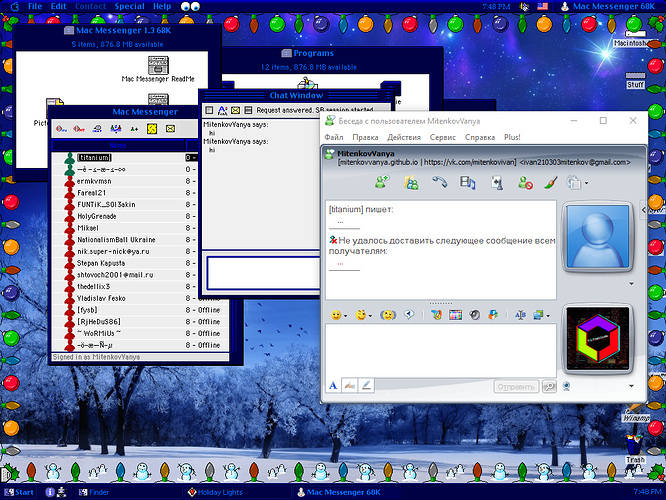The image size is (666, 500).
Task: Click the wink emoticon icon
Action: tap(361, 315)
